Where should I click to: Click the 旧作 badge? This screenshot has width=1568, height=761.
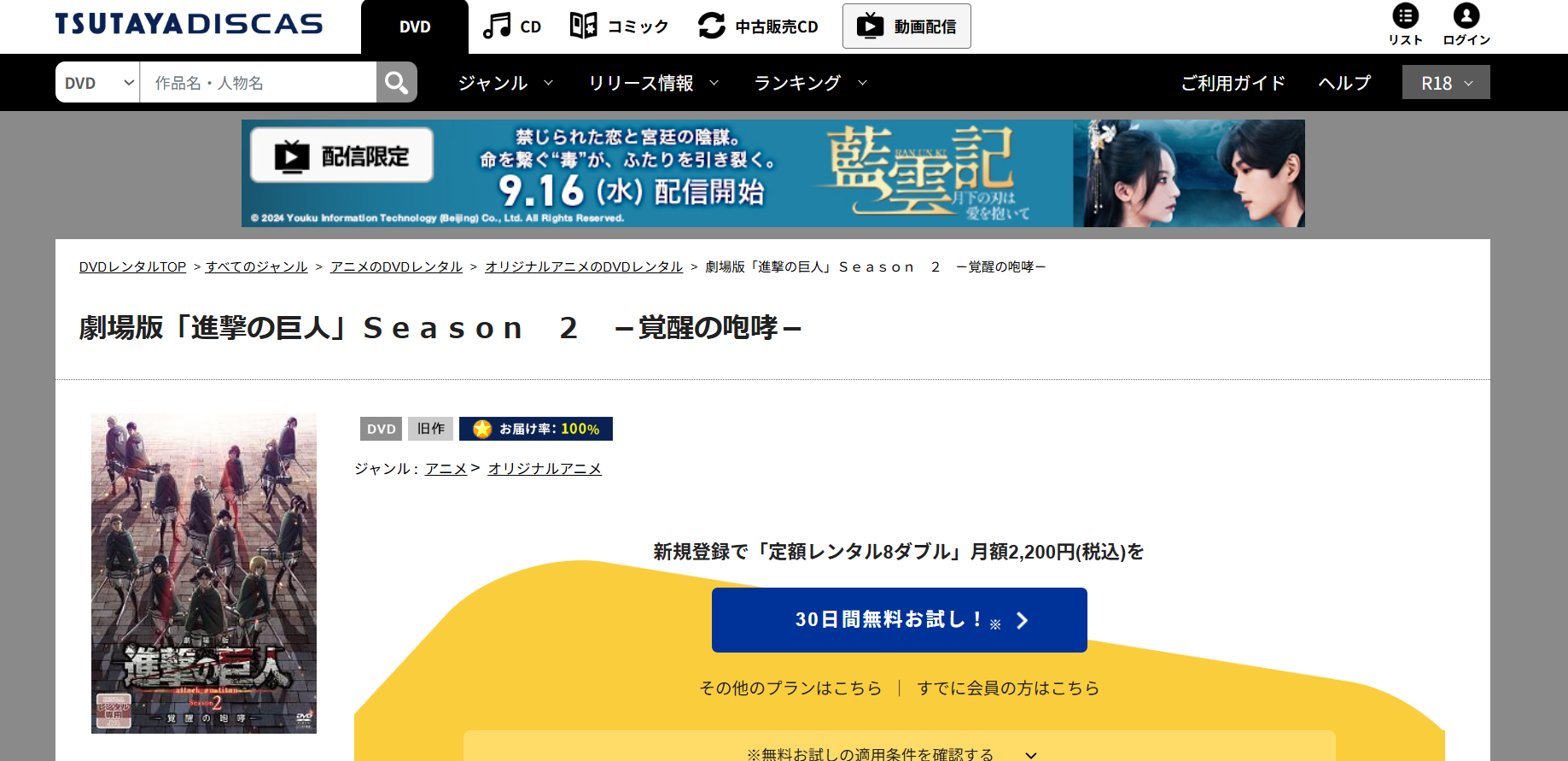tap(430, 429)
